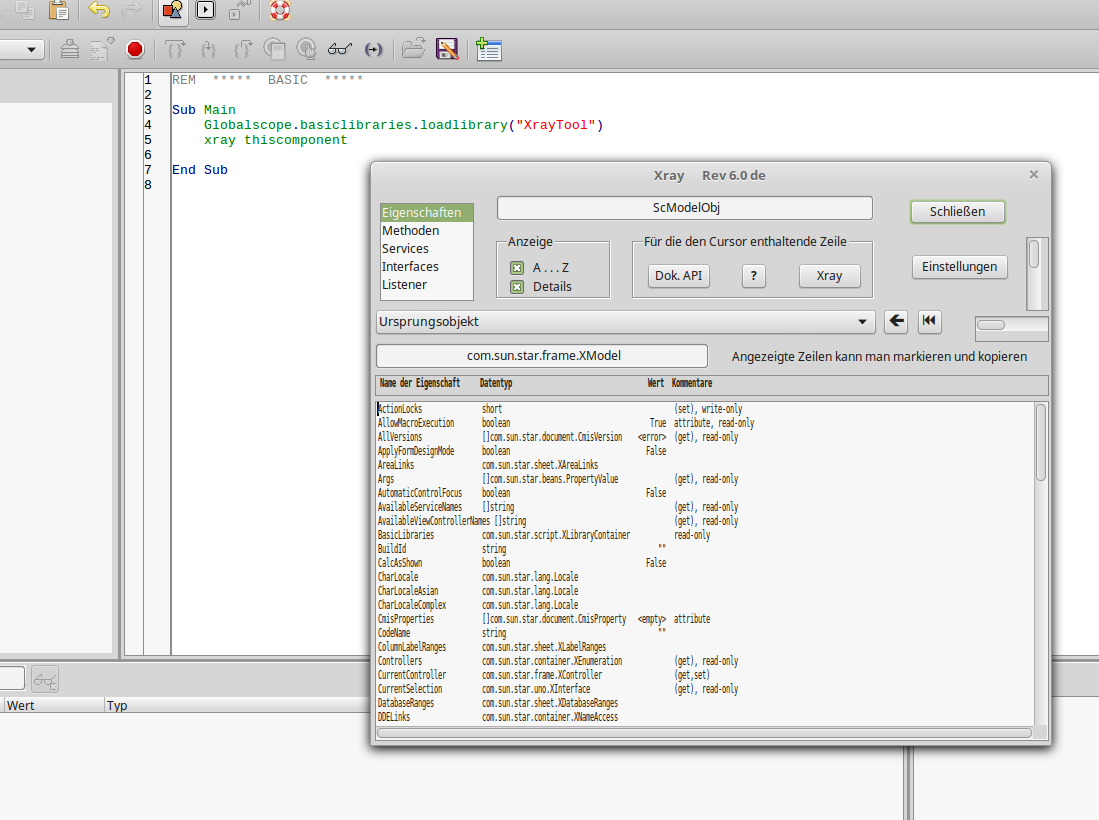Viewport: 1099px width, 820px height.
Task: Click the End Sub code line
Action: coord(200,170)
